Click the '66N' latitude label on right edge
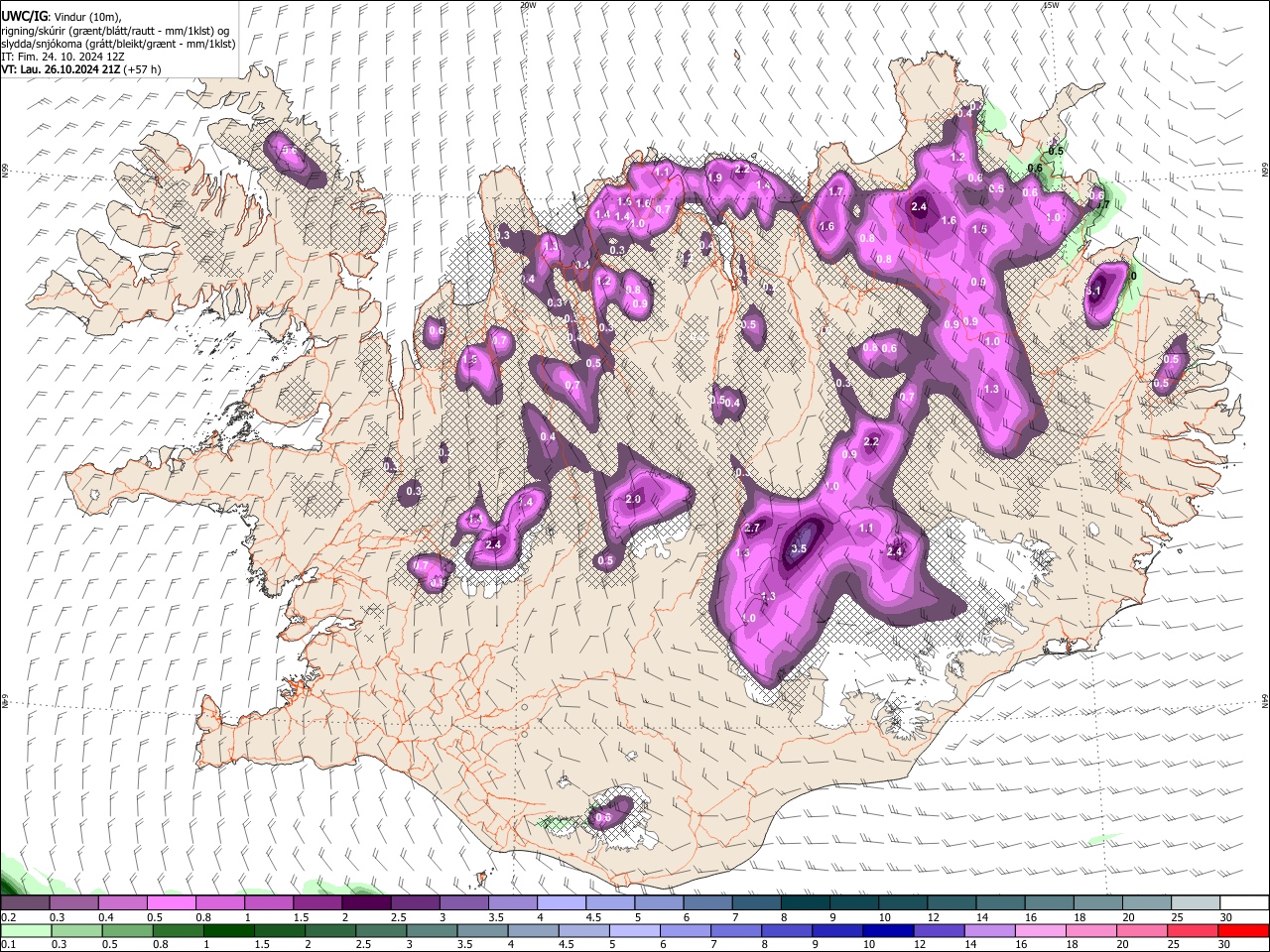 1265,171
